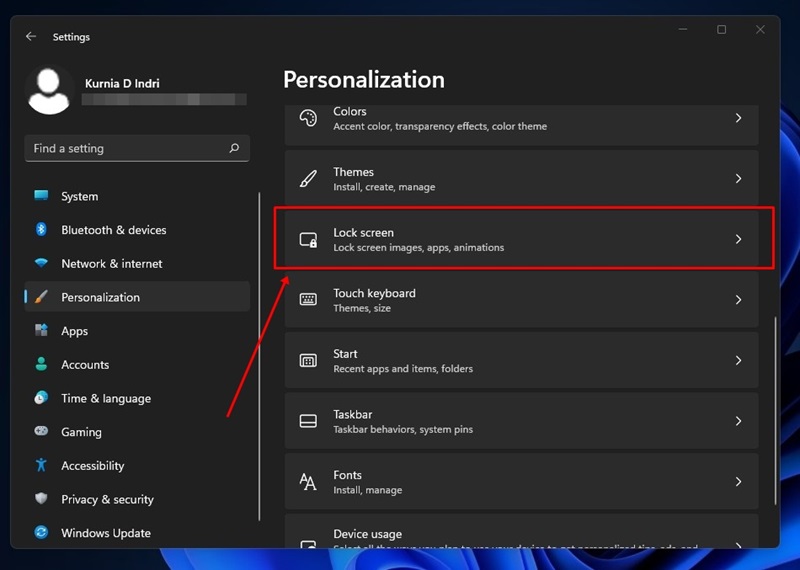
Task: Open Taskbar settings via its chevron
Action: coord(738,421)
